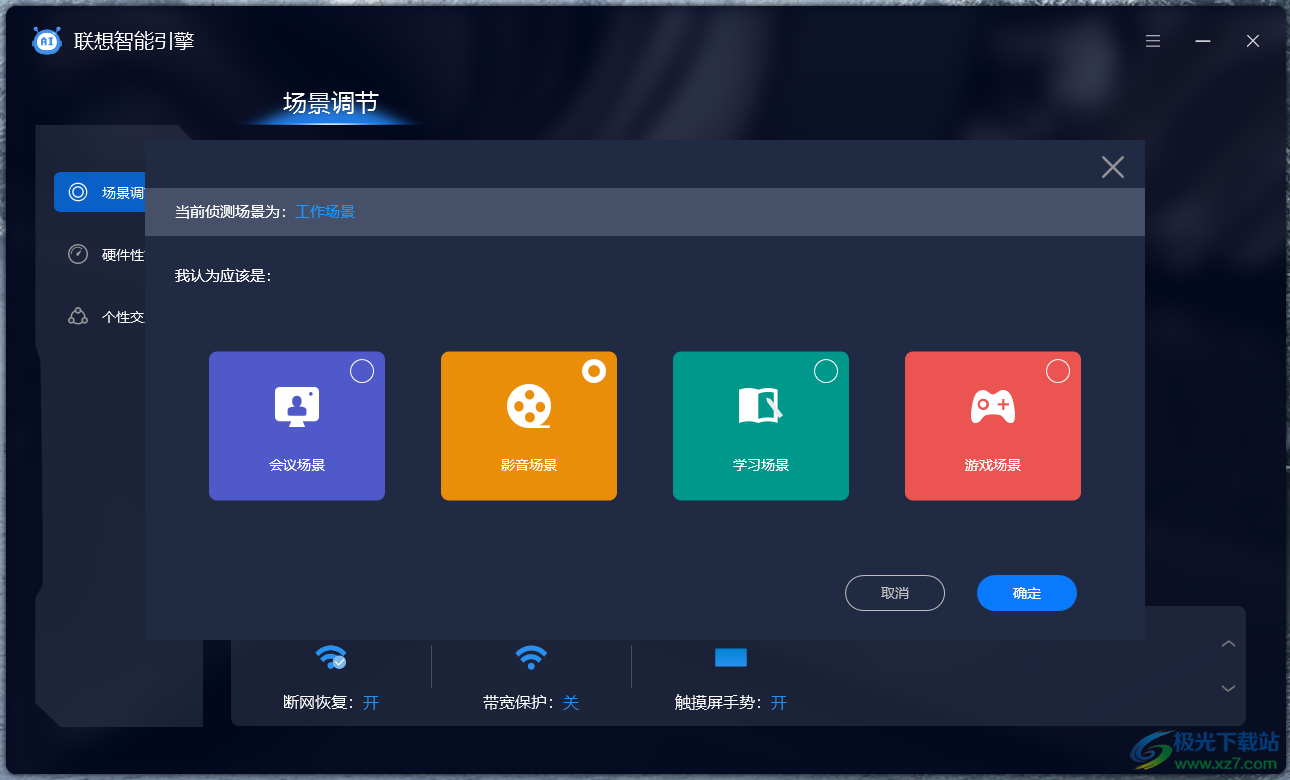Open the hamburger menu at top right
The width and height of the screenshot is (1290, 780).
(x=1152, y=41)
